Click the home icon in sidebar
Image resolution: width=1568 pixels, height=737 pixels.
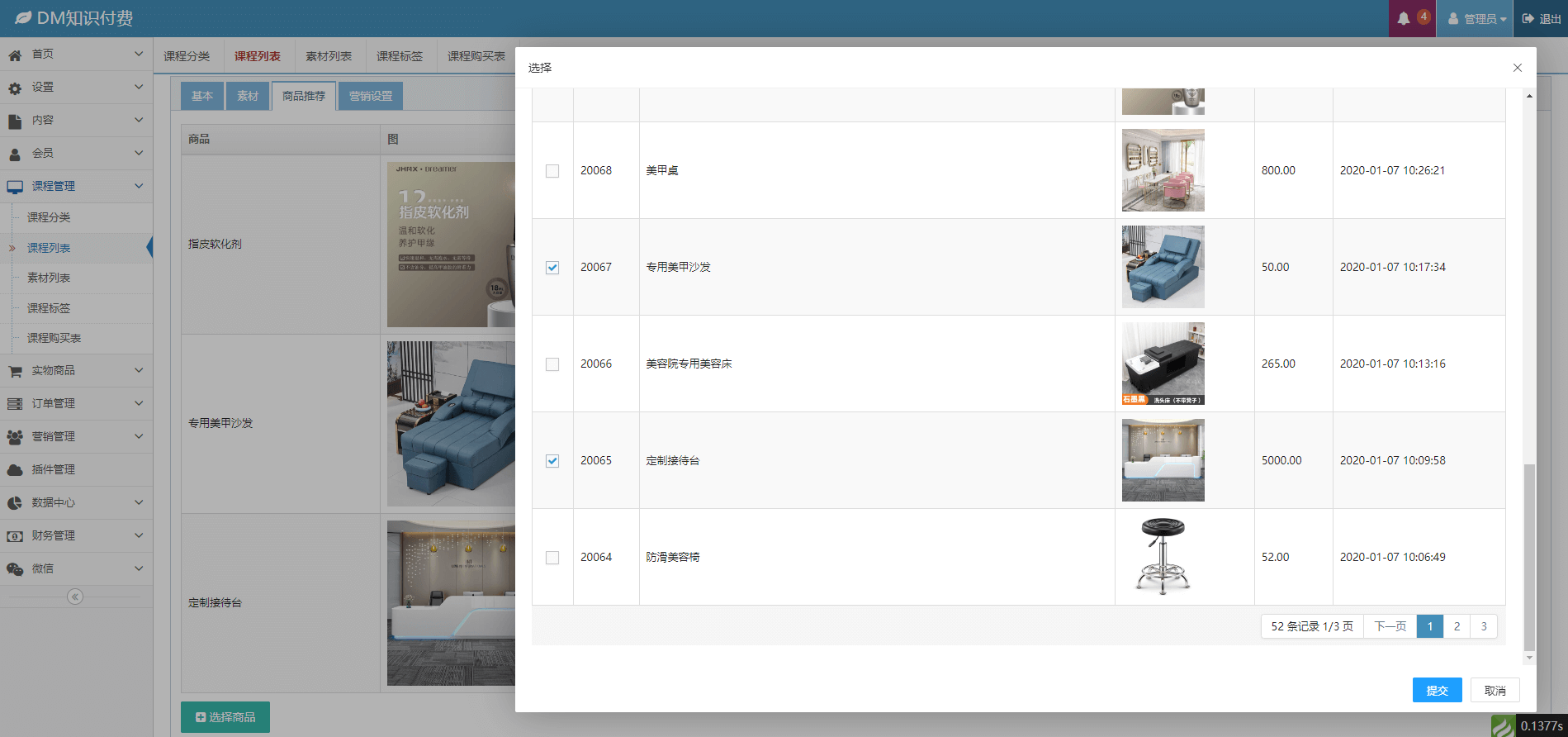(x=15, y=55)
